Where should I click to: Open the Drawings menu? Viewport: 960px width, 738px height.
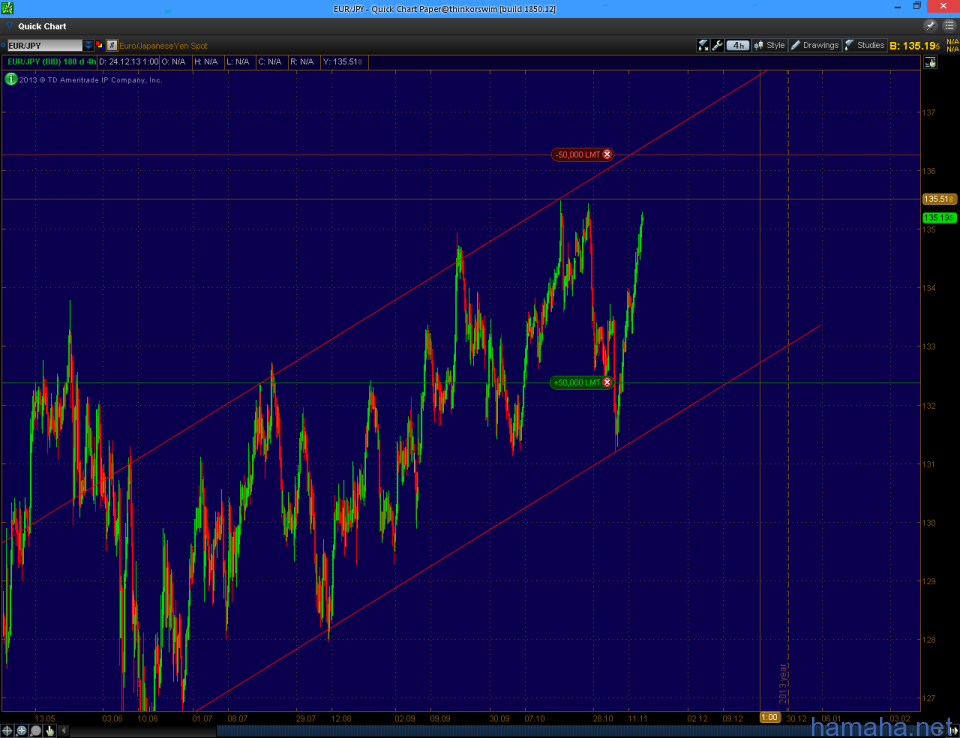click(815, 45)
